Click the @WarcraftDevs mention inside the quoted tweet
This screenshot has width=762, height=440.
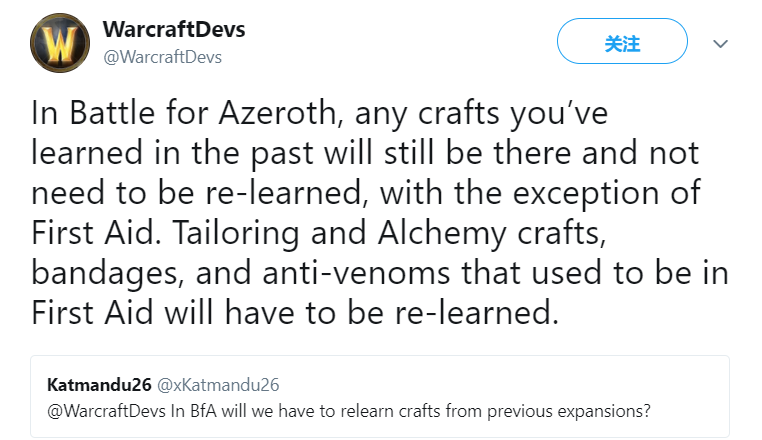[x=106, y=411]
